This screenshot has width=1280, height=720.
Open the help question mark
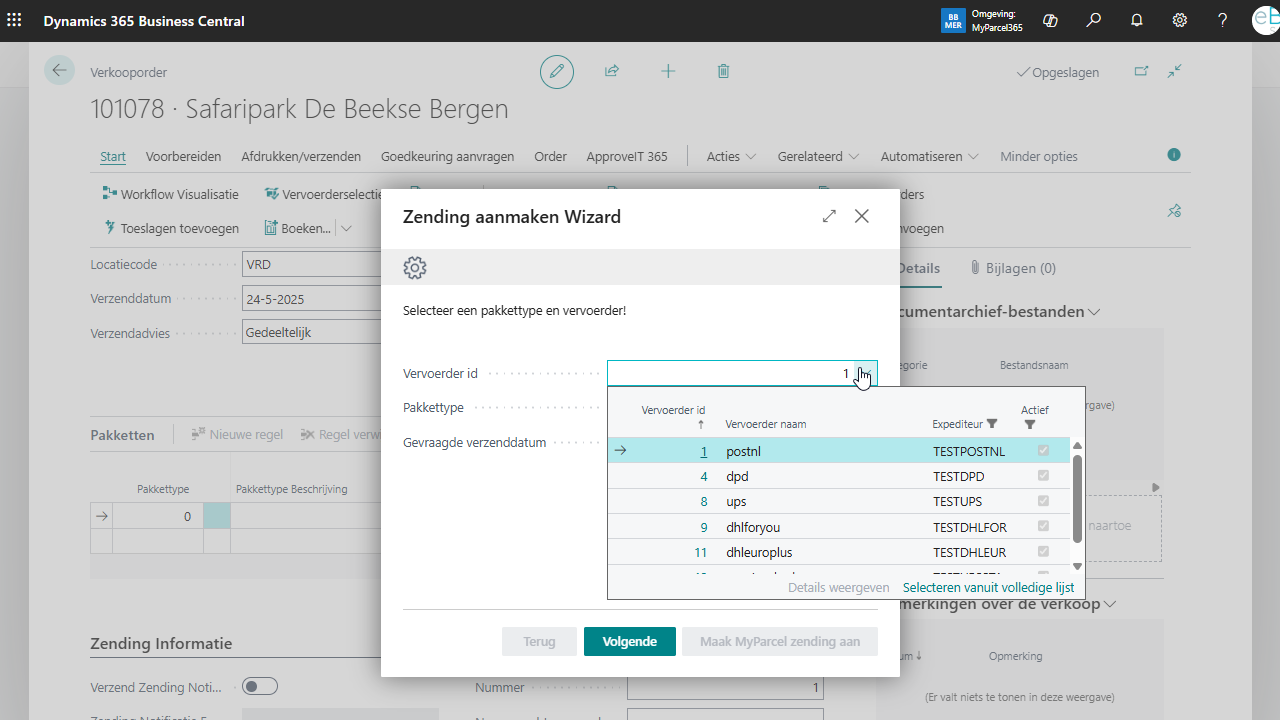point(1223,20)
